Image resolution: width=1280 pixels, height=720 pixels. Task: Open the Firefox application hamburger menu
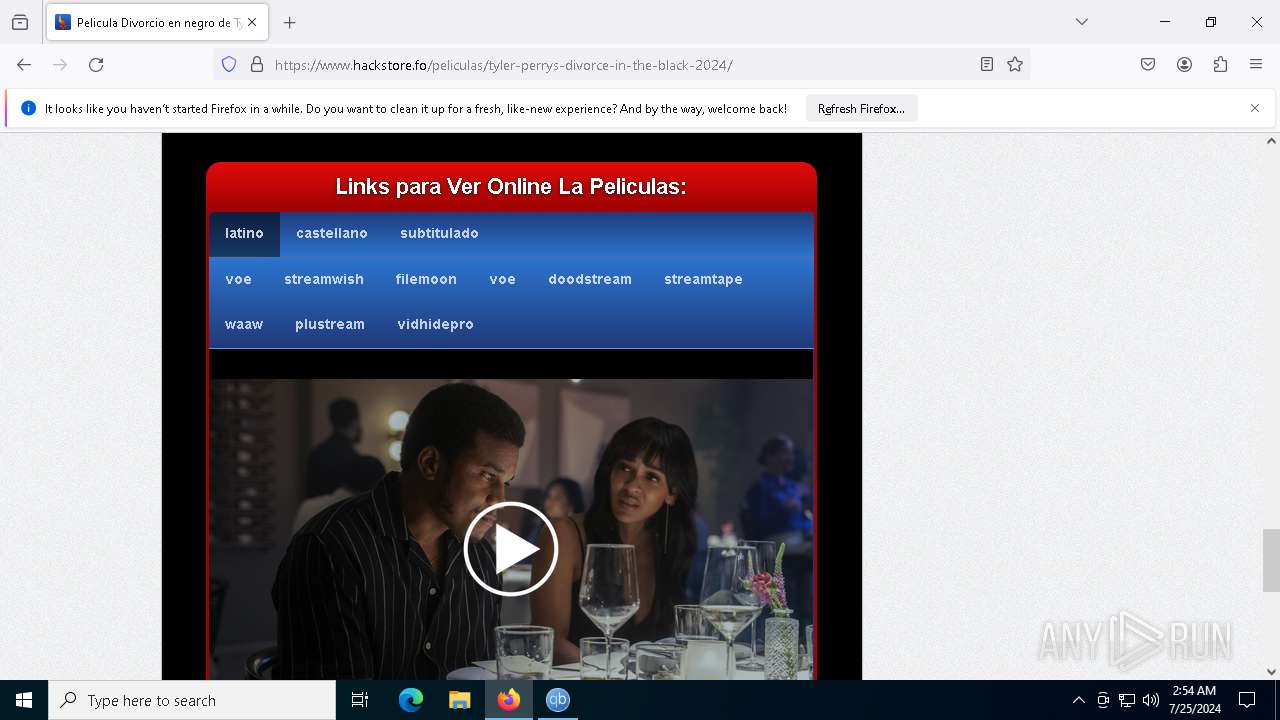pos(1256,65)
